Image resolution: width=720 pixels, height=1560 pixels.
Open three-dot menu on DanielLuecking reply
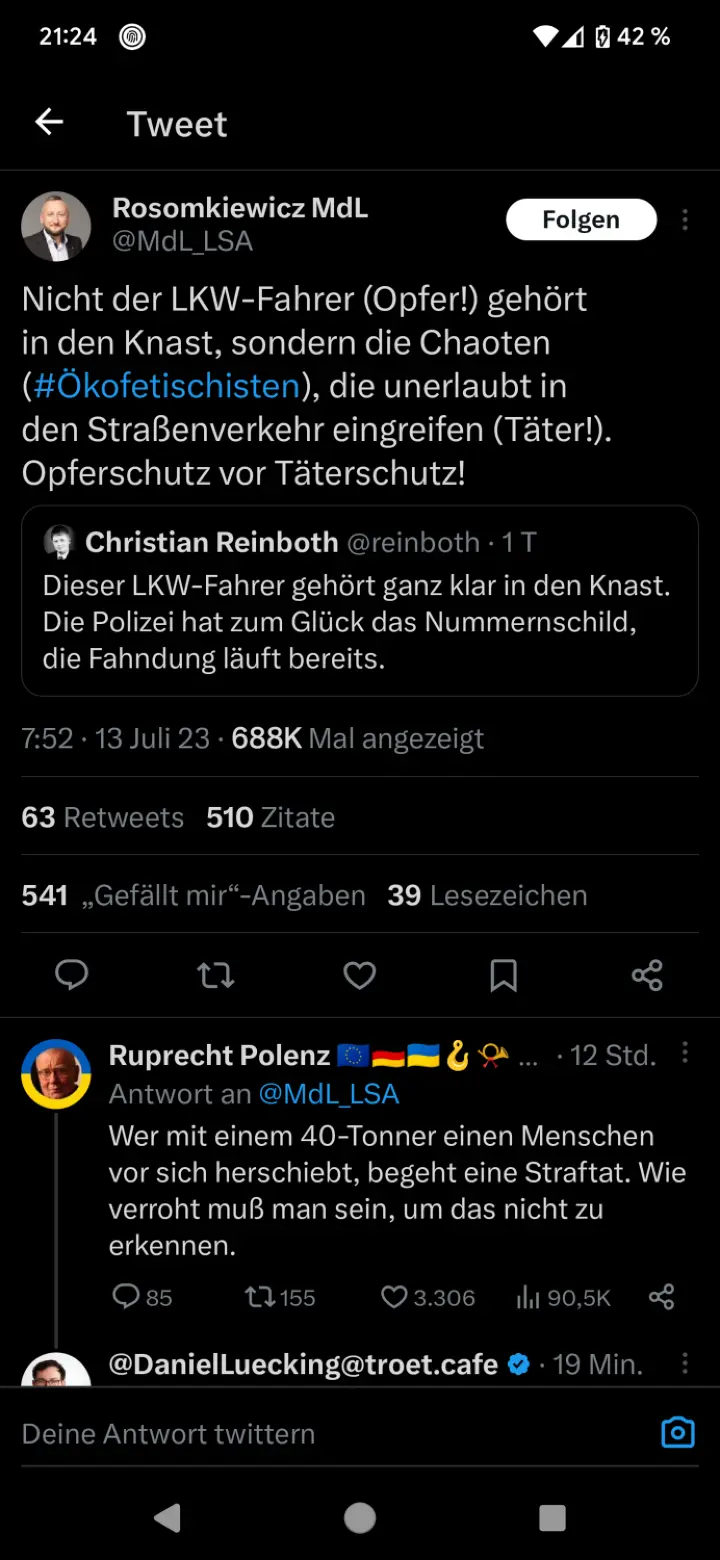pyautogui.click(x=685, y=1364)
